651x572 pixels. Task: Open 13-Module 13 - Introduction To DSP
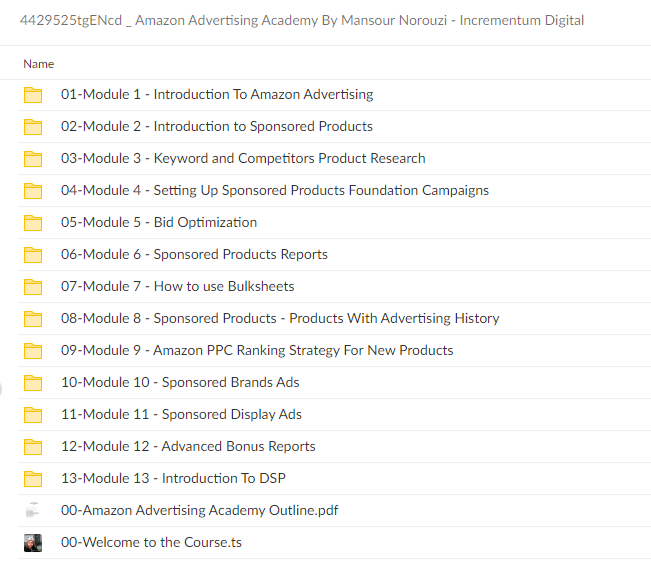(173, 478)
